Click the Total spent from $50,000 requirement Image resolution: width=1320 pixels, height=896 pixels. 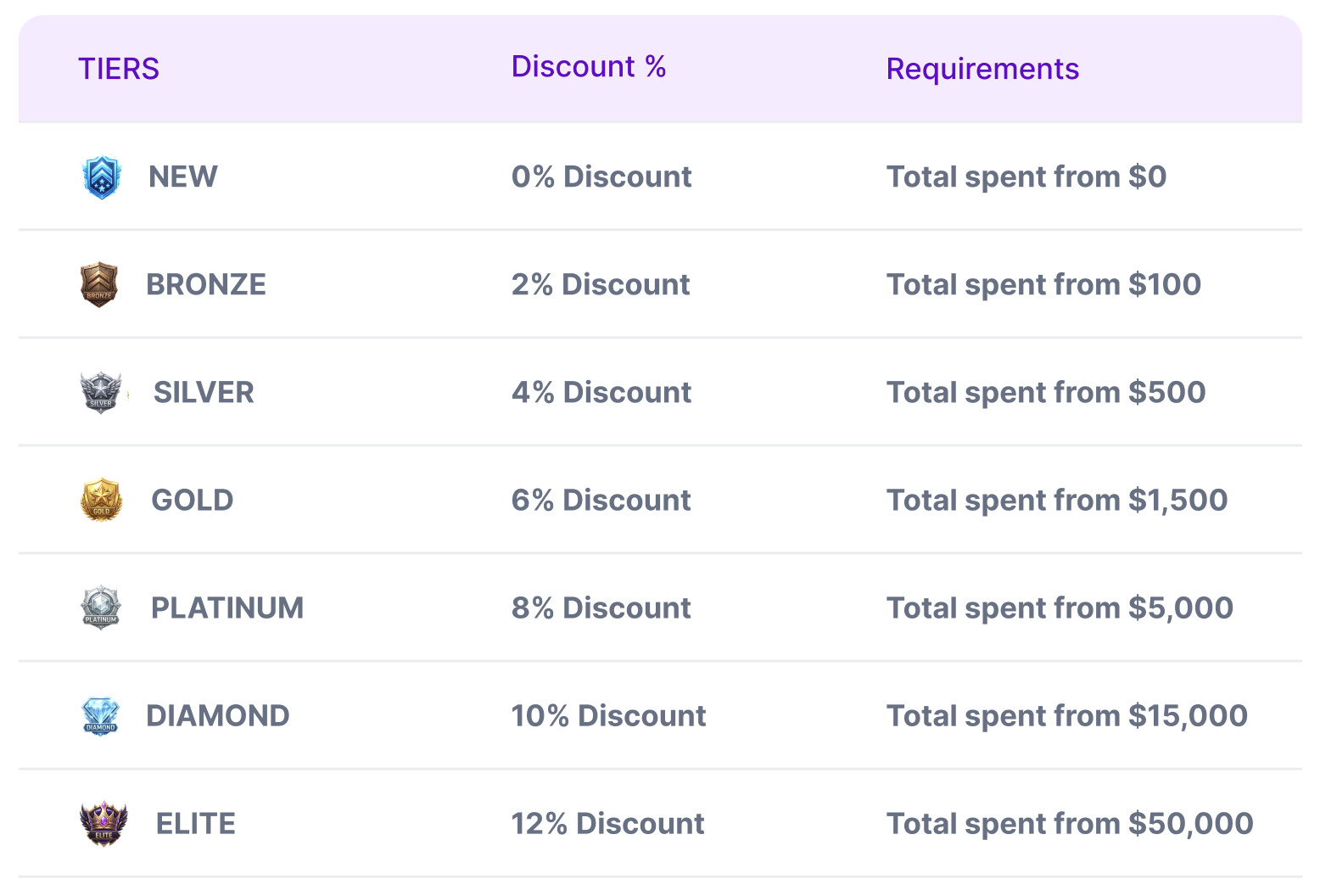coord(1070,823)
